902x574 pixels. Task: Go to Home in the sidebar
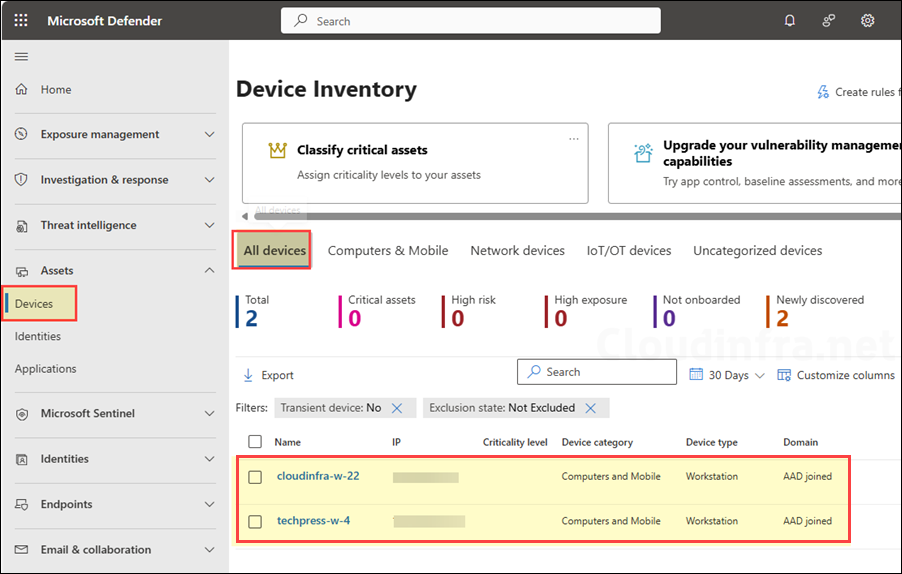click(56, 90)
